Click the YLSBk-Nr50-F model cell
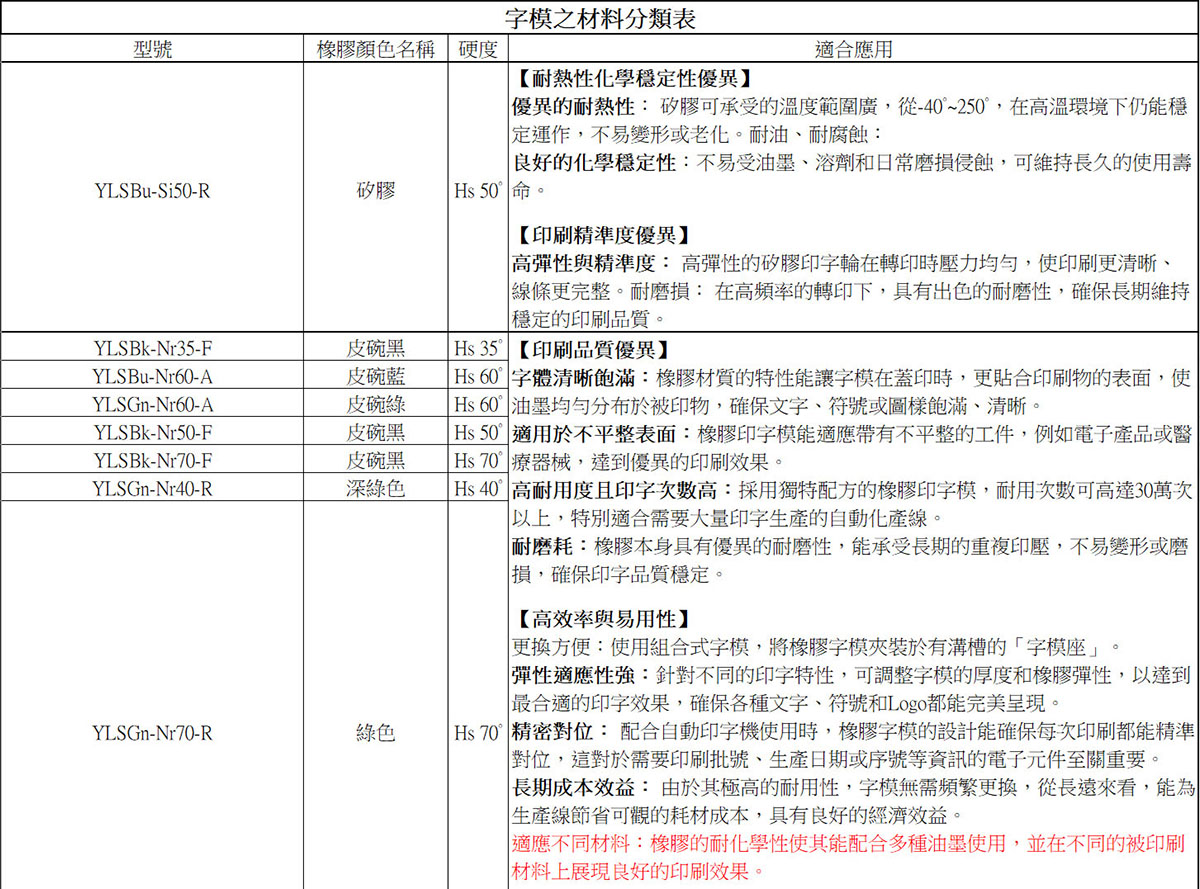Screen dimensions: 1200x889 coord(152,433)
